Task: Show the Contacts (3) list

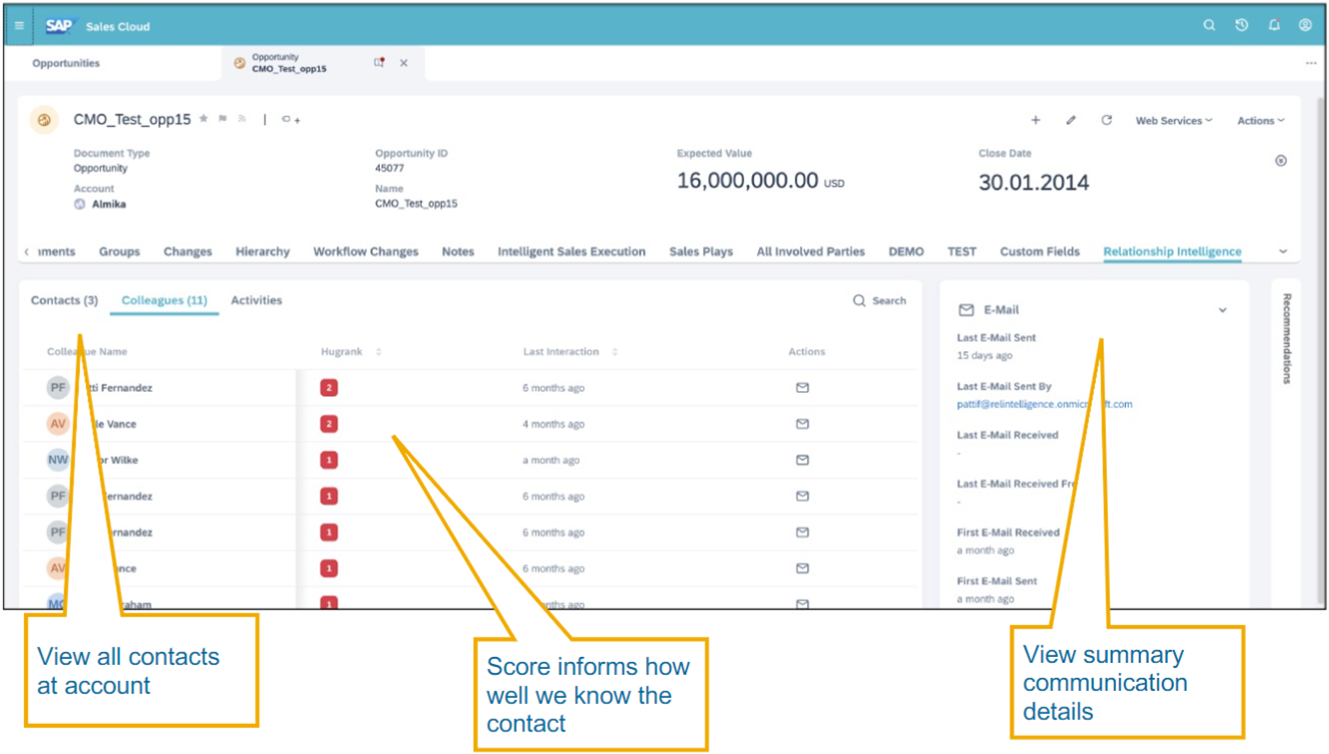Action: [64, 300]
